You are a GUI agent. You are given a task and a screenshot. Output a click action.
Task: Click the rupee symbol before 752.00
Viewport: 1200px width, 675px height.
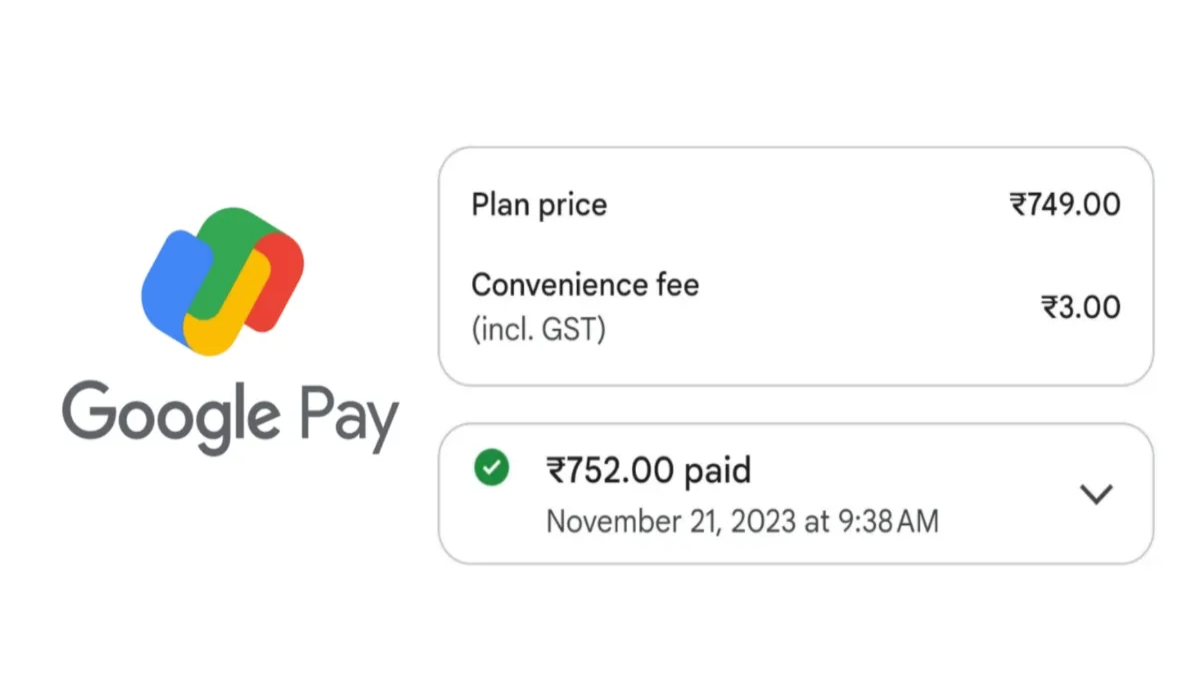(556, 470)
